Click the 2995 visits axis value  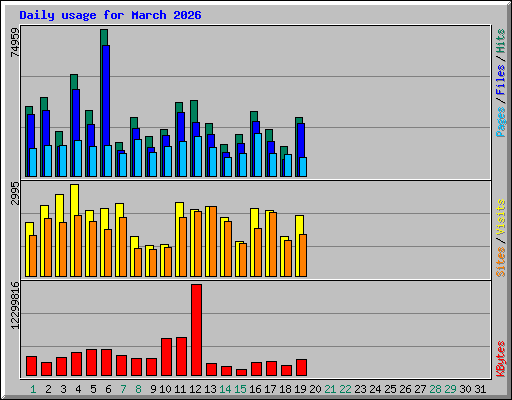15,193
